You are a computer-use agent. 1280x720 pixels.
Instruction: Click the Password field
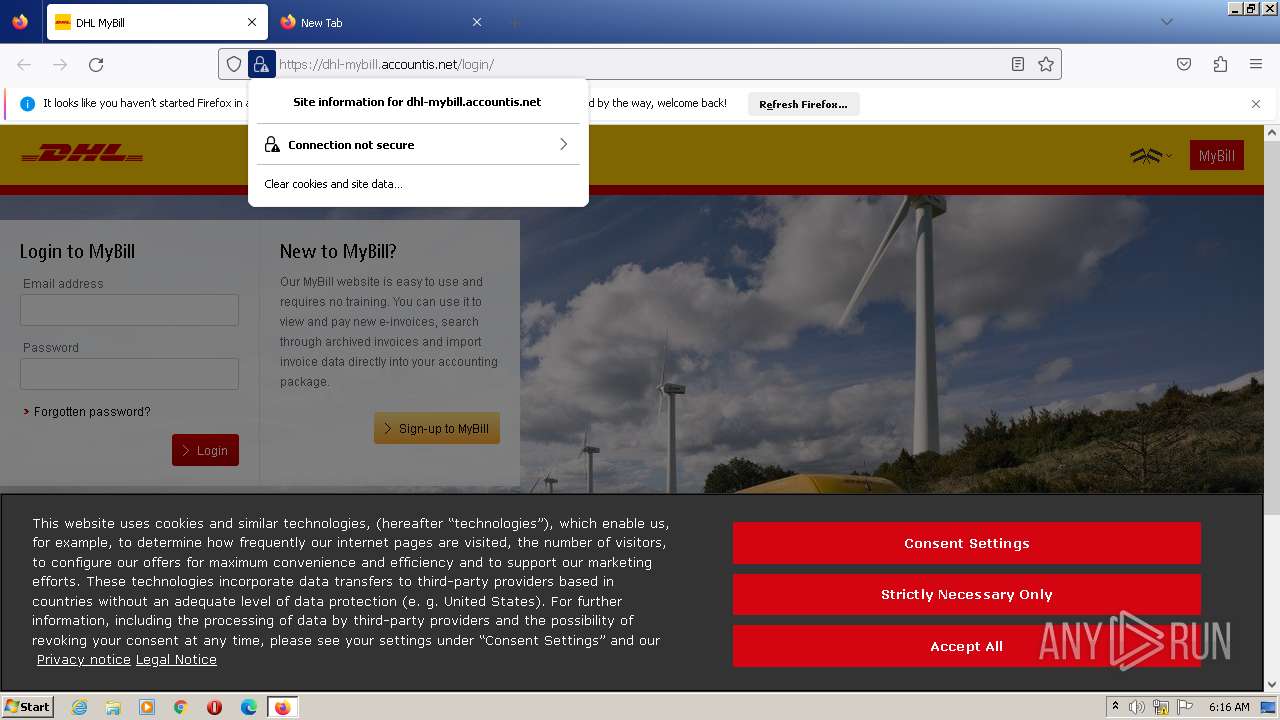point(129,374)
